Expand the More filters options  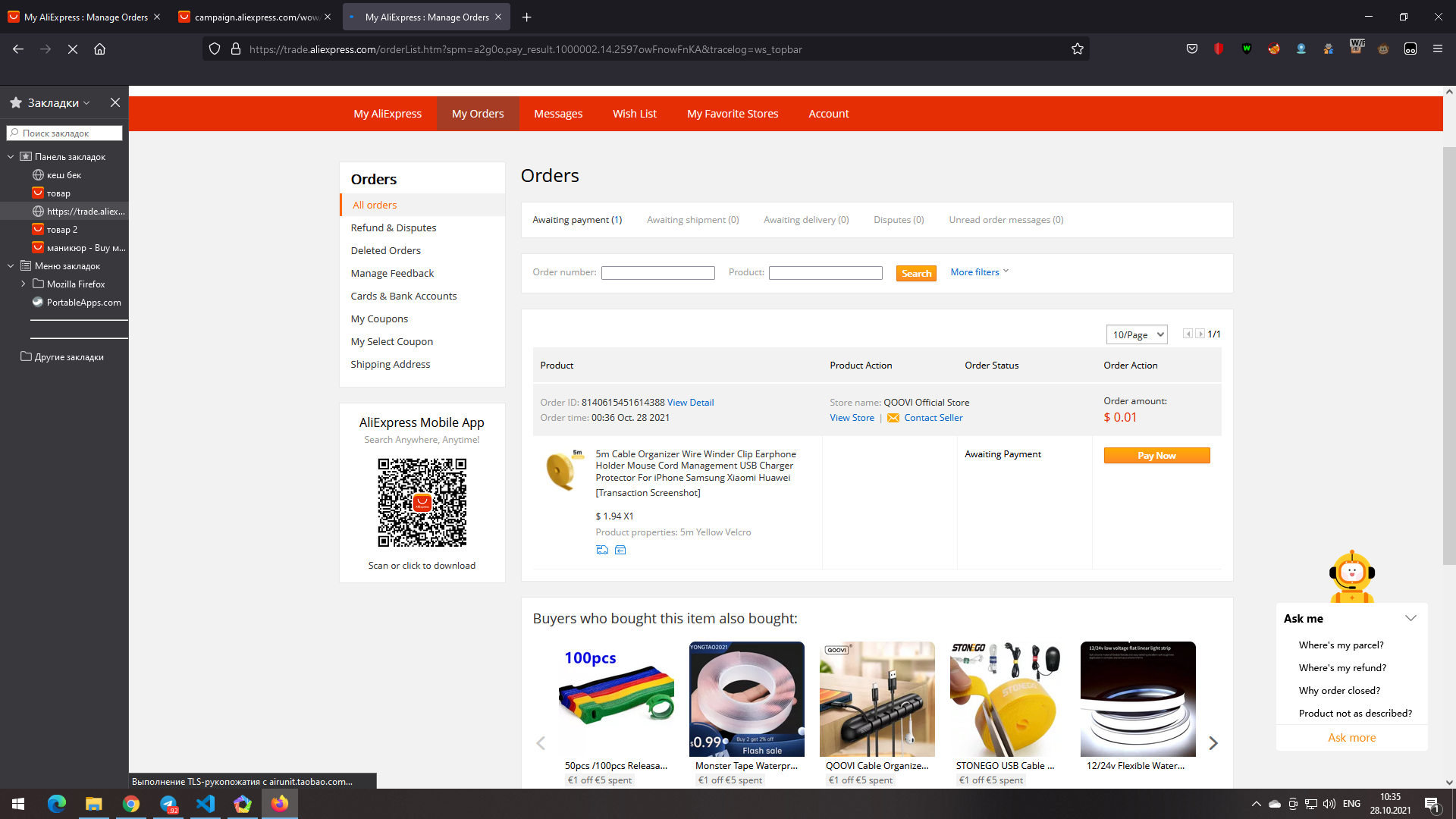coord(980,272)
